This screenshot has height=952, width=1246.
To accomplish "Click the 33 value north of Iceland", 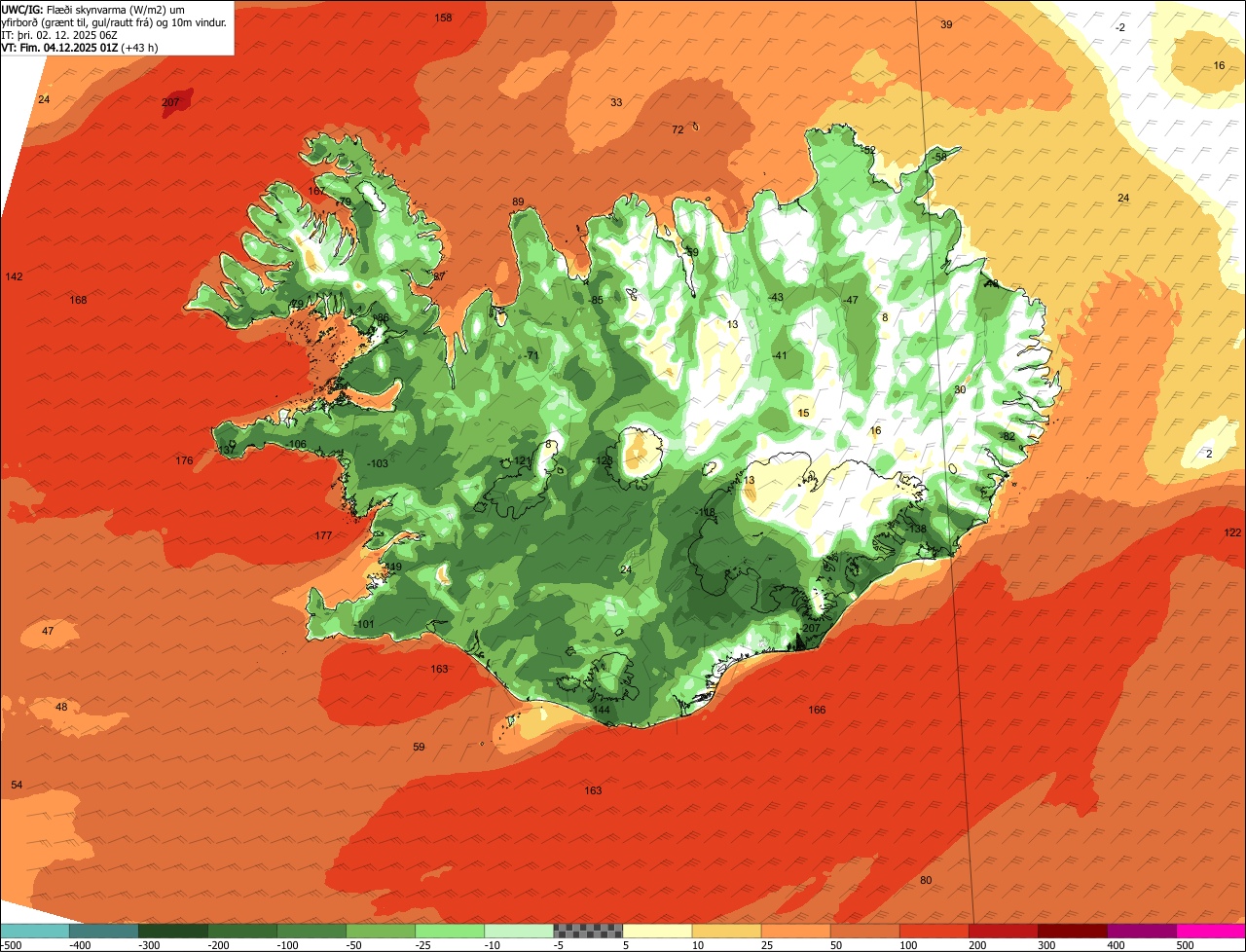I will pyautogui.click(x=616, y=102).
